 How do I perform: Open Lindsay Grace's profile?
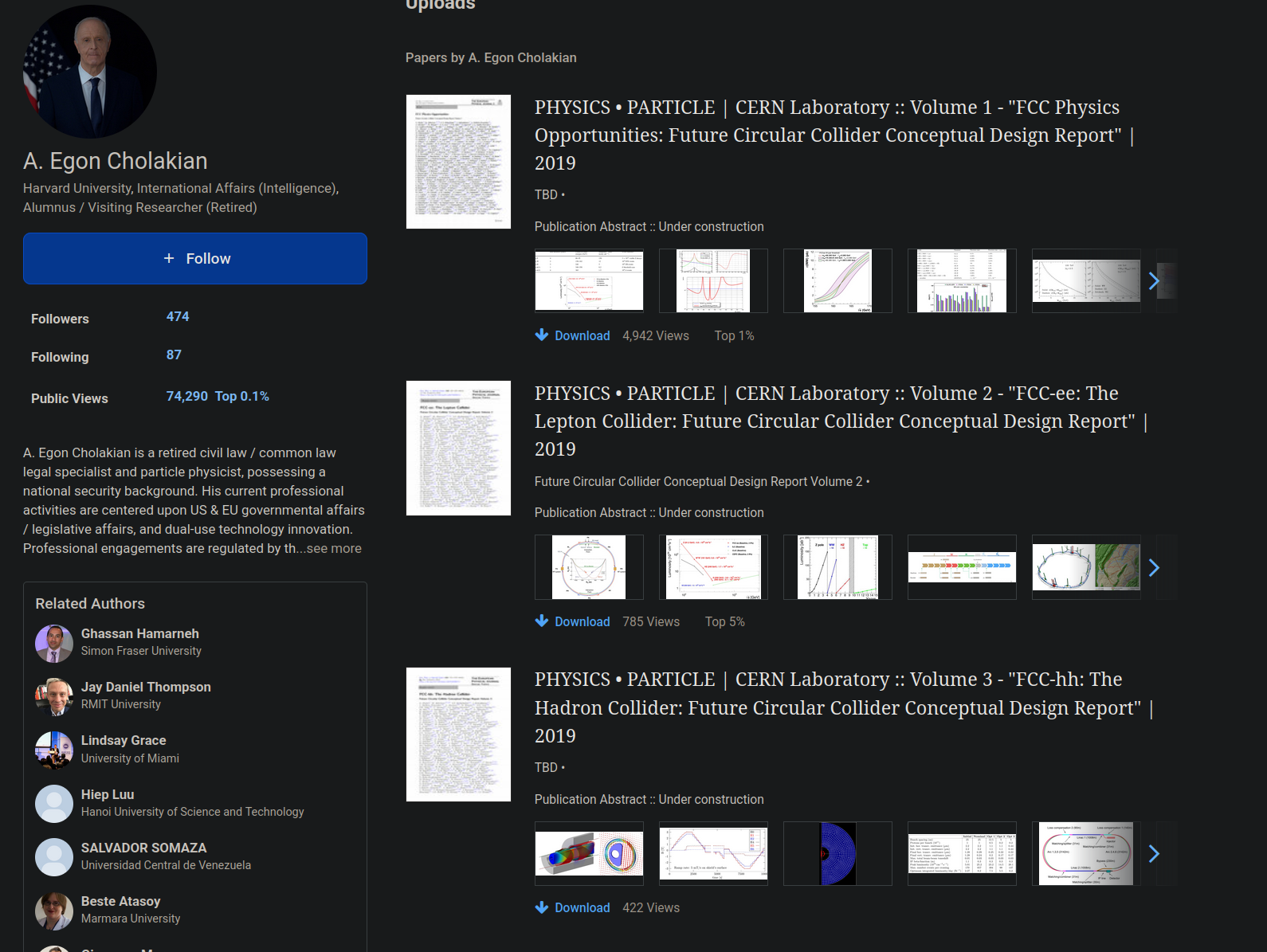pos(124,740)
